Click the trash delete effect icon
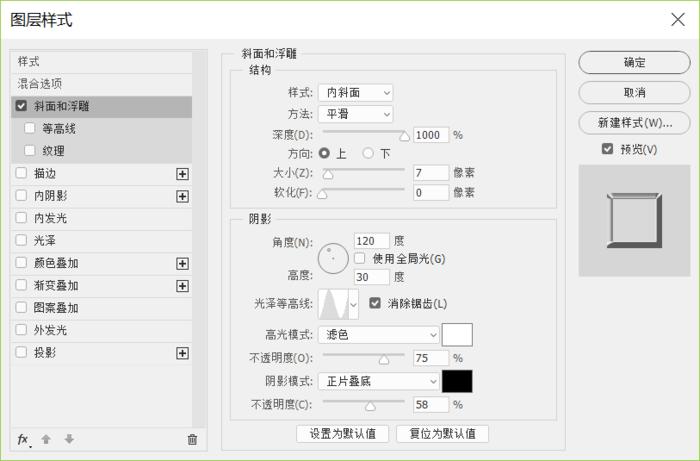This screenshot has height=461, width=700. (x=192, y=440)
